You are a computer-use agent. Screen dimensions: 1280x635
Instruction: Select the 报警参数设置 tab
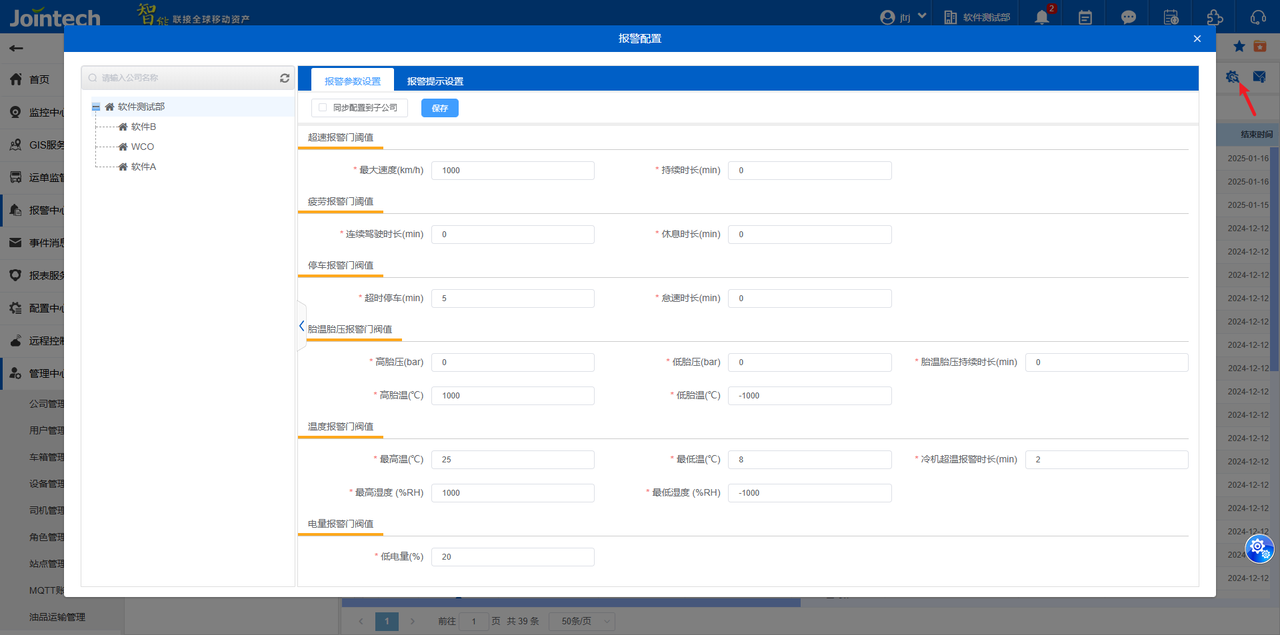click(352, 81)
